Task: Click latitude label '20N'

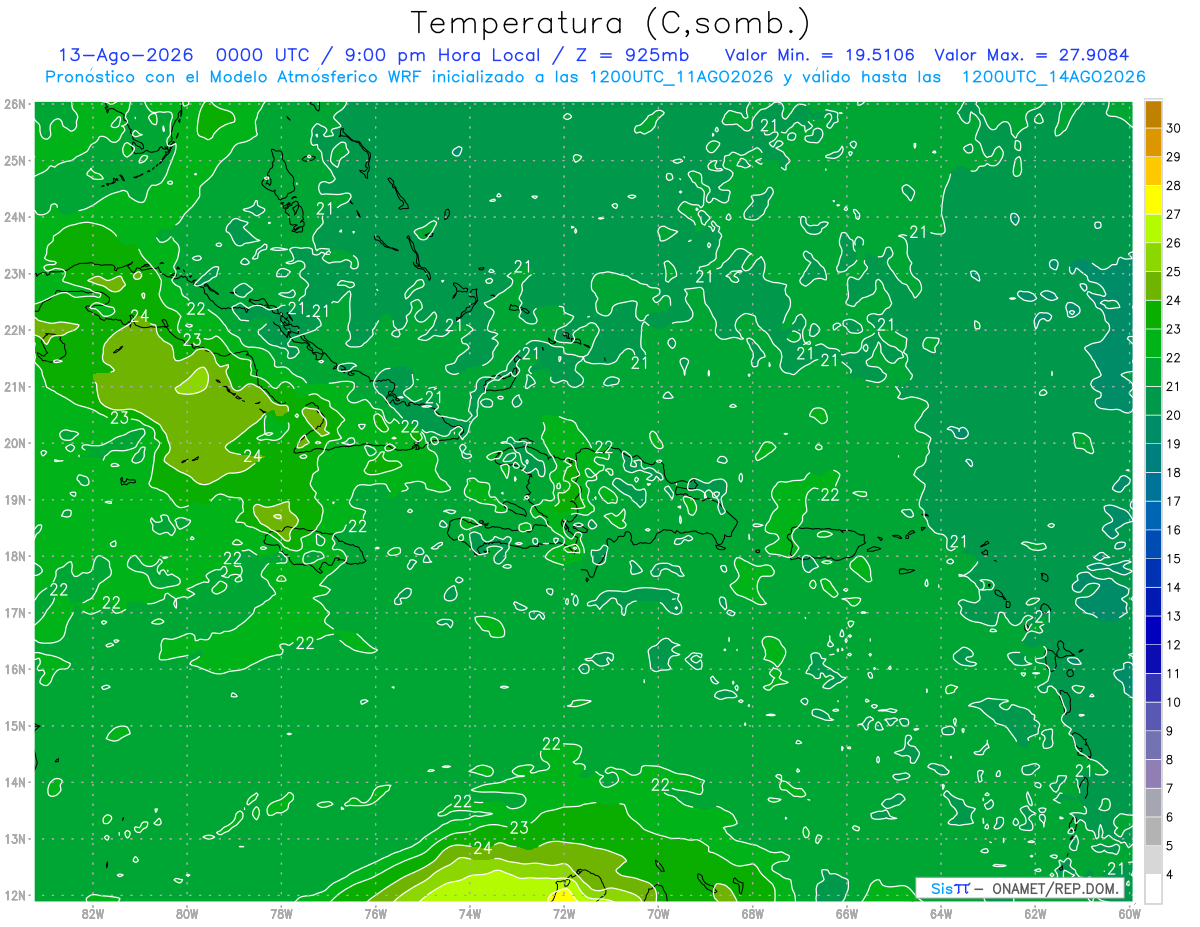Action: pyautogui.click(x=15, y=443)
